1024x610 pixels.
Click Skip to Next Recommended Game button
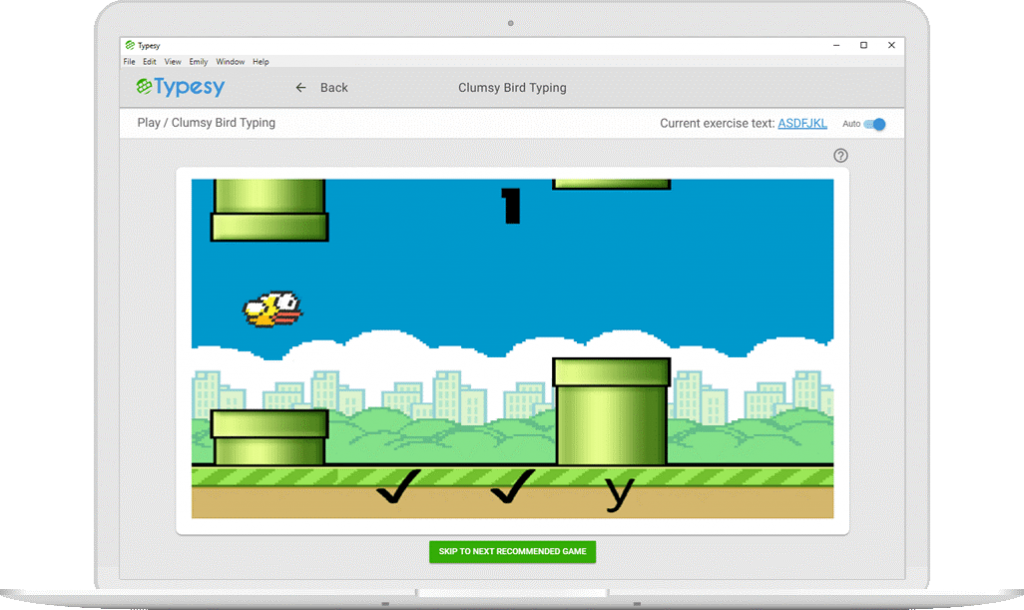pyautogui.click(x=513, y=551)
